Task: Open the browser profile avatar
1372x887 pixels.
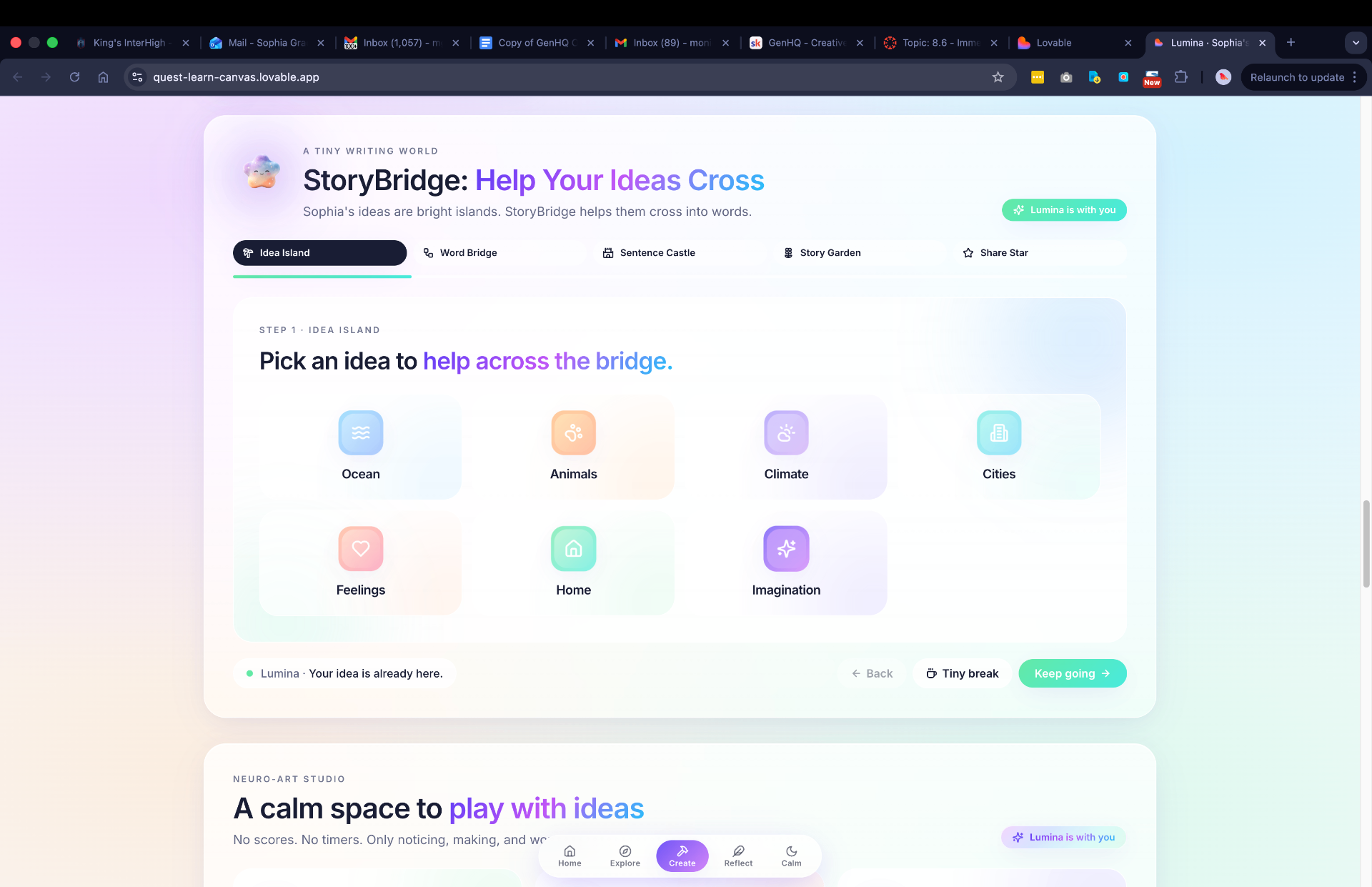Action: click(x=1223, y=77)
